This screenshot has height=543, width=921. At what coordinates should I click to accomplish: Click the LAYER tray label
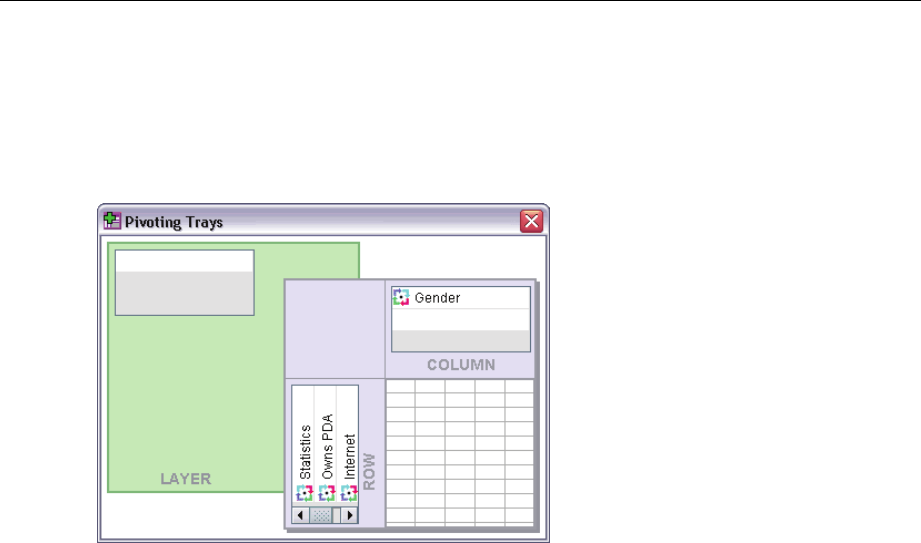[x=186, y=479]
